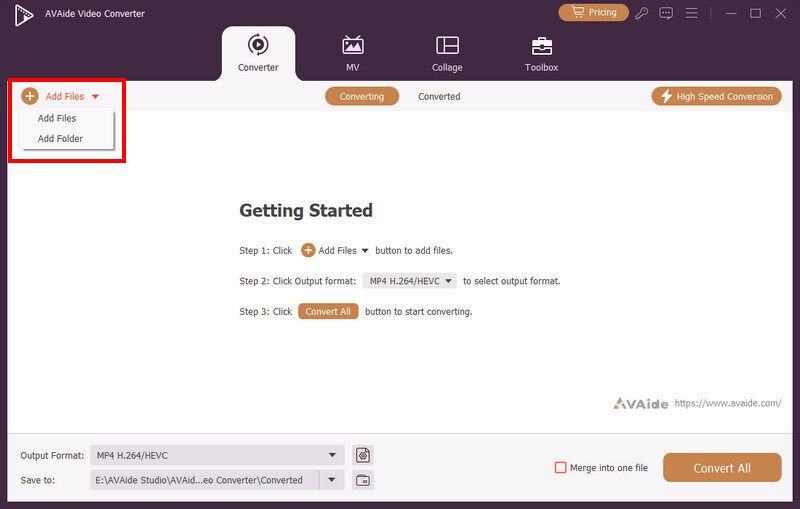Image resolution: width=800 pixels, height=509 pixels.
Task: Choose Add Files from the dropdown menu
Action: click(x=57, y=118)
